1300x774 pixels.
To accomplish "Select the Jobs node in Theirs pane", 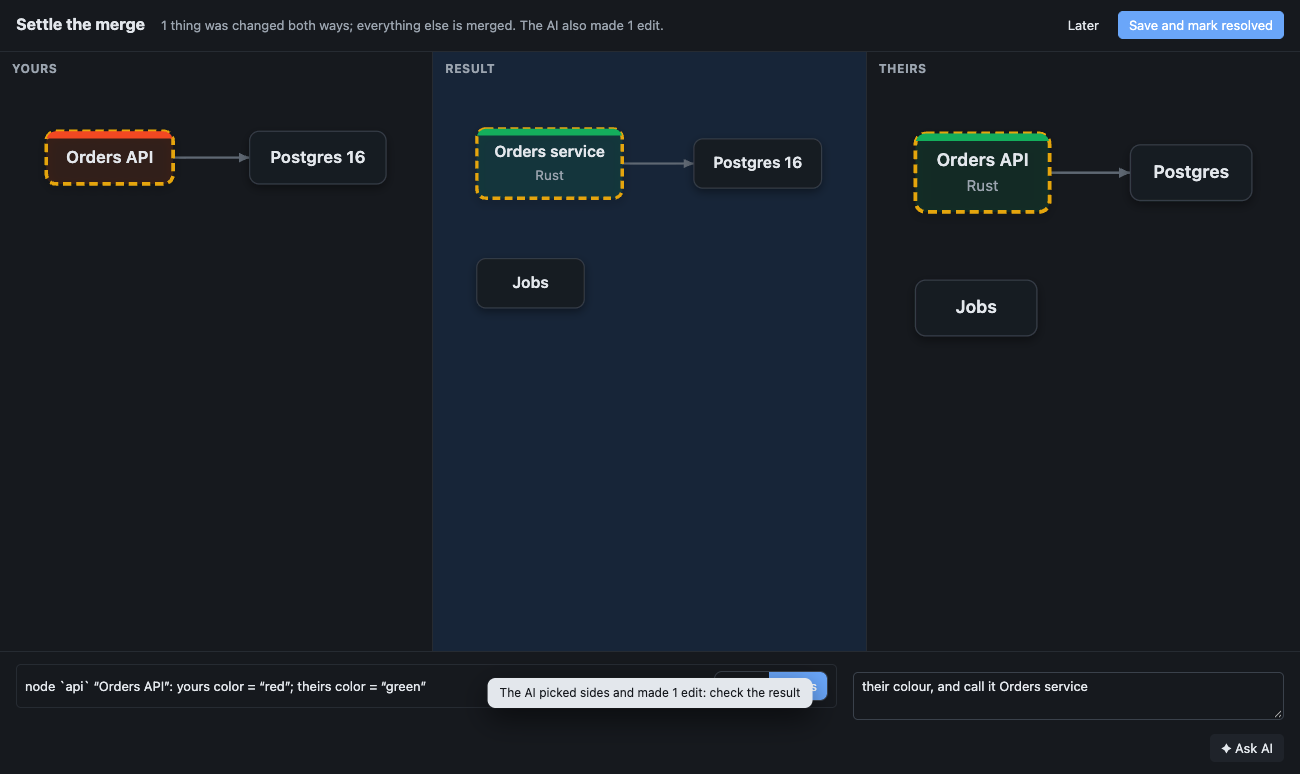I will [976, 307].
